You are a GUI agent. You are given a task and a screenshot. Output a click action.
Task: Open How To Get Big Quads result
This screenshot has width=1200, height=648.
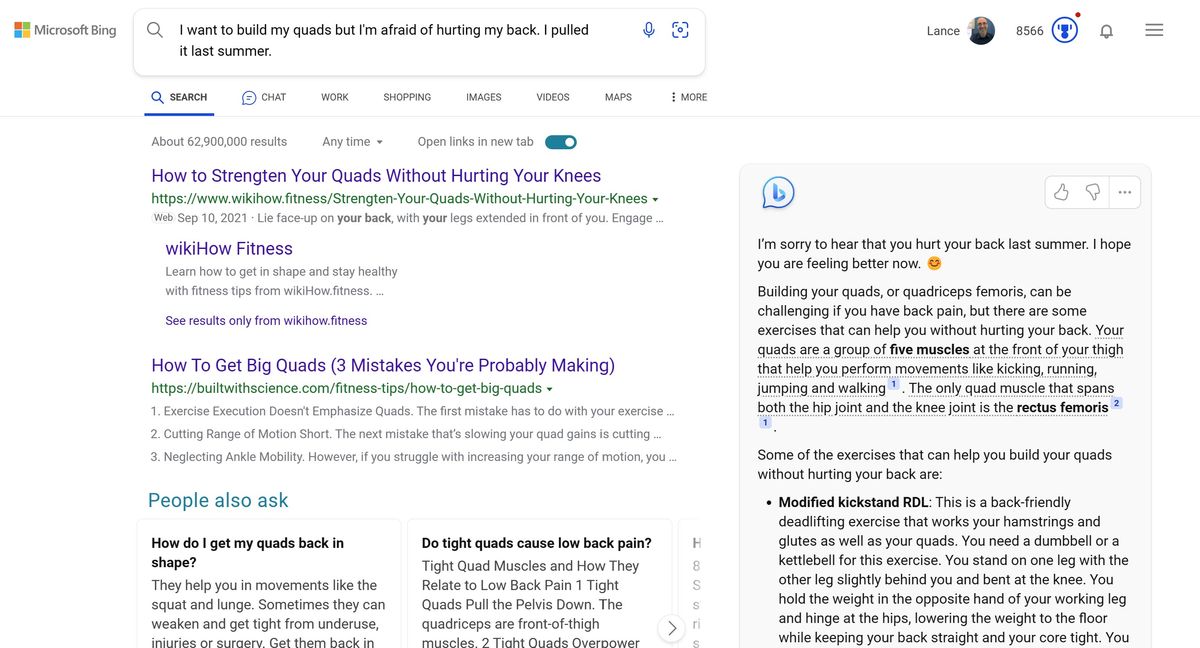pyautogui.click(x=383, y=366)
